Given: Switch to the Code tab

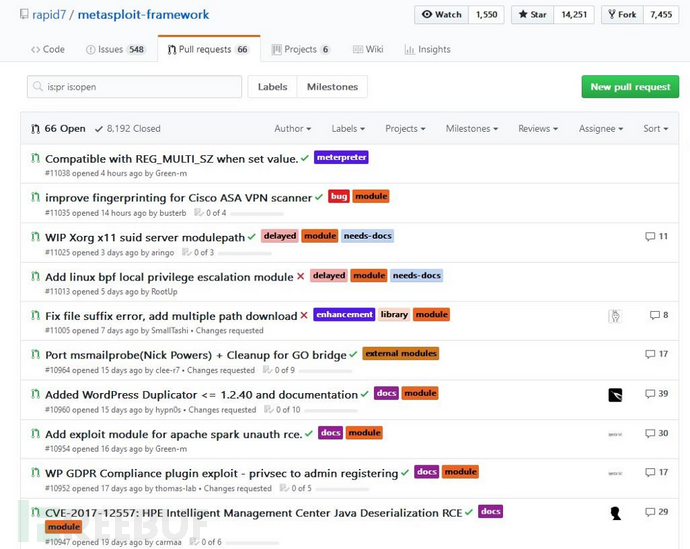Looking at the screenshot, I should coord(48,49).
